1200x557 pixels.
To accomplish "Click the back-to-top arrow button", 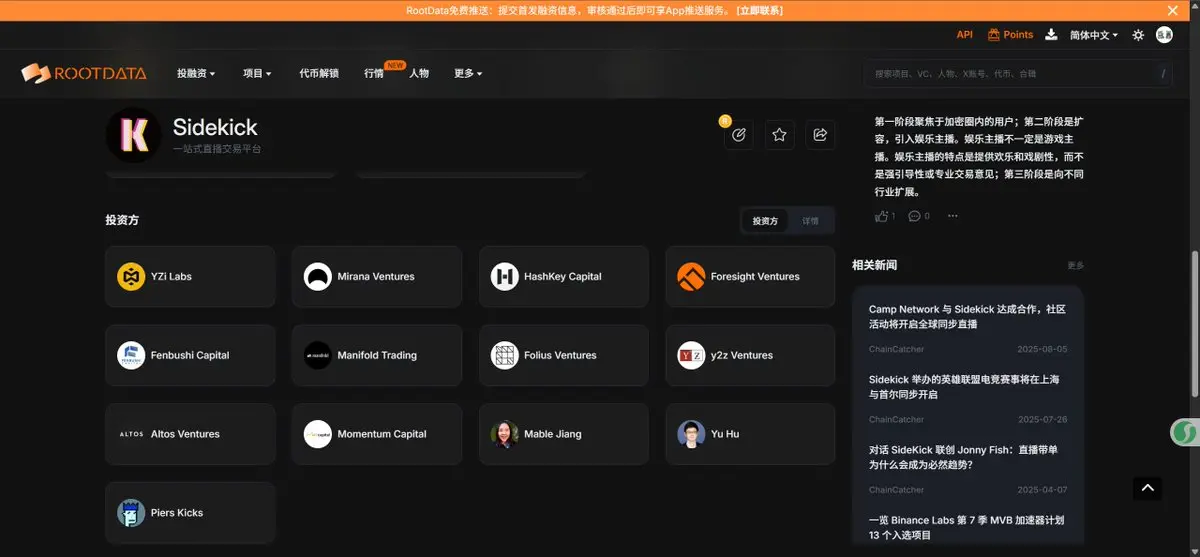I will 1148,488.
